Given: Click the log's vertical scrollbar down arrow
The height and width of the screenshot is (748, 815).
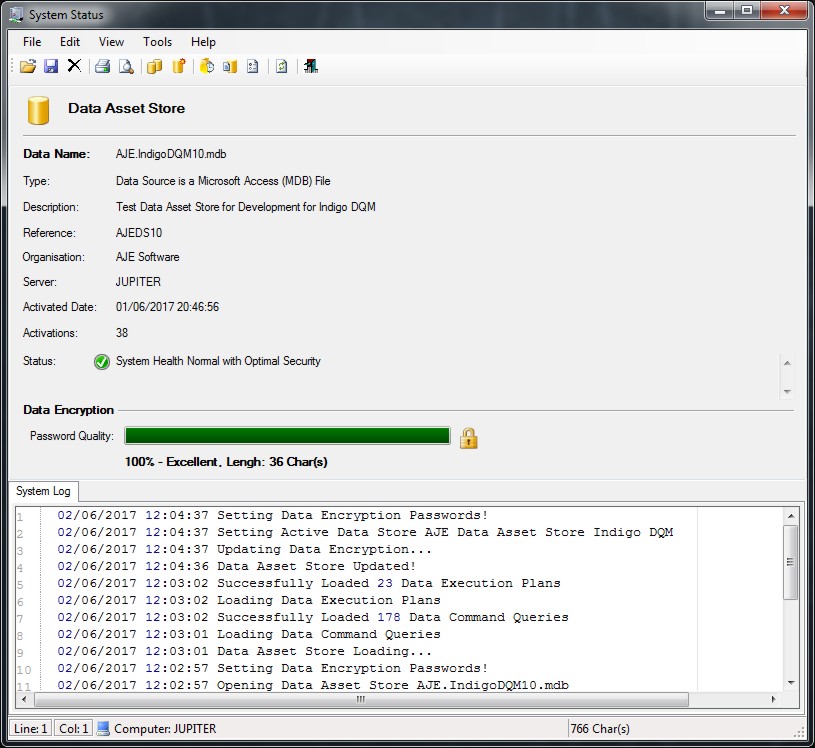Looking at the screenshot, I should (x=790, y=682).
